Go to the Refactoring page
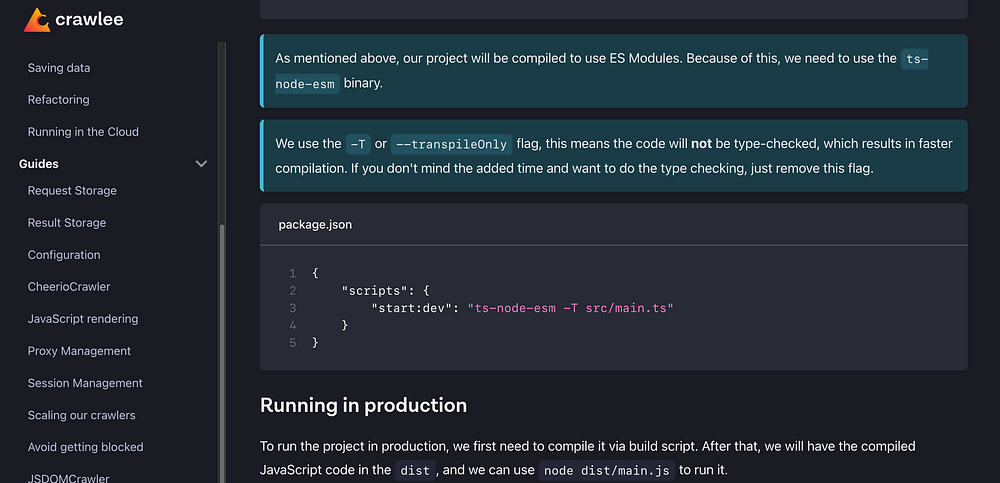The image size is (1000, 483). coord(59,100)
